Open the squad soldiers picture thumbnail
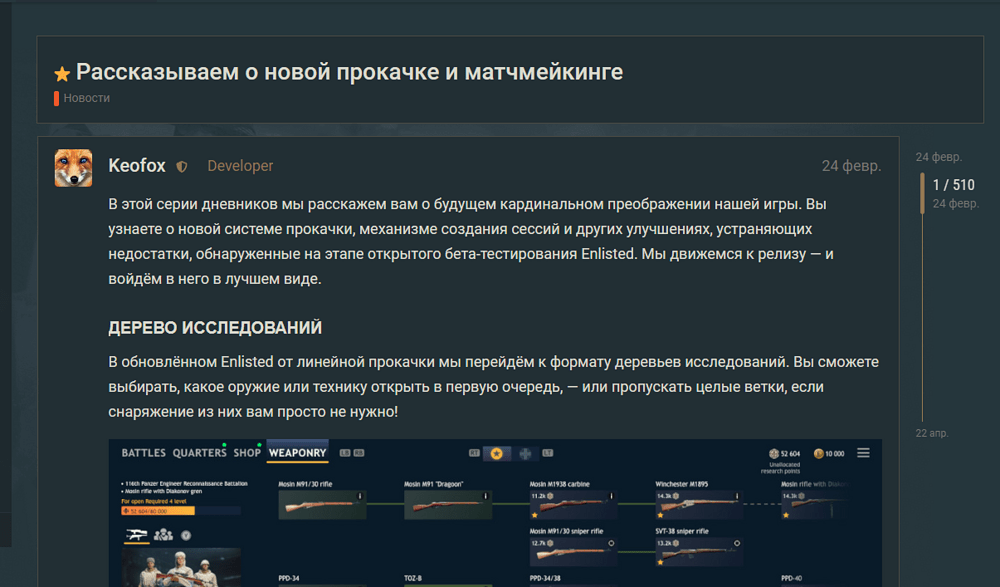The height and width of the screenshot is (587, 1000). pyautogui.click(x=182, y=567)
